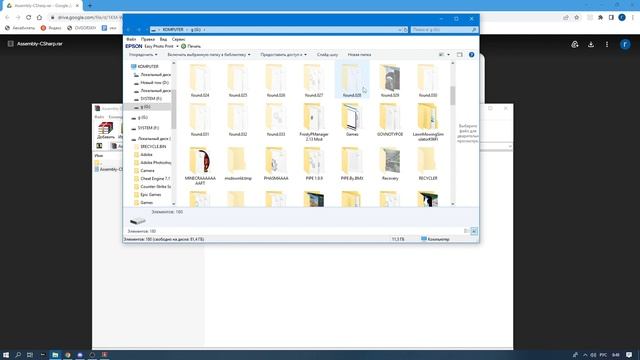Click the Explorer search field
This screenshot has height=360, width=640.
[444, 30]
